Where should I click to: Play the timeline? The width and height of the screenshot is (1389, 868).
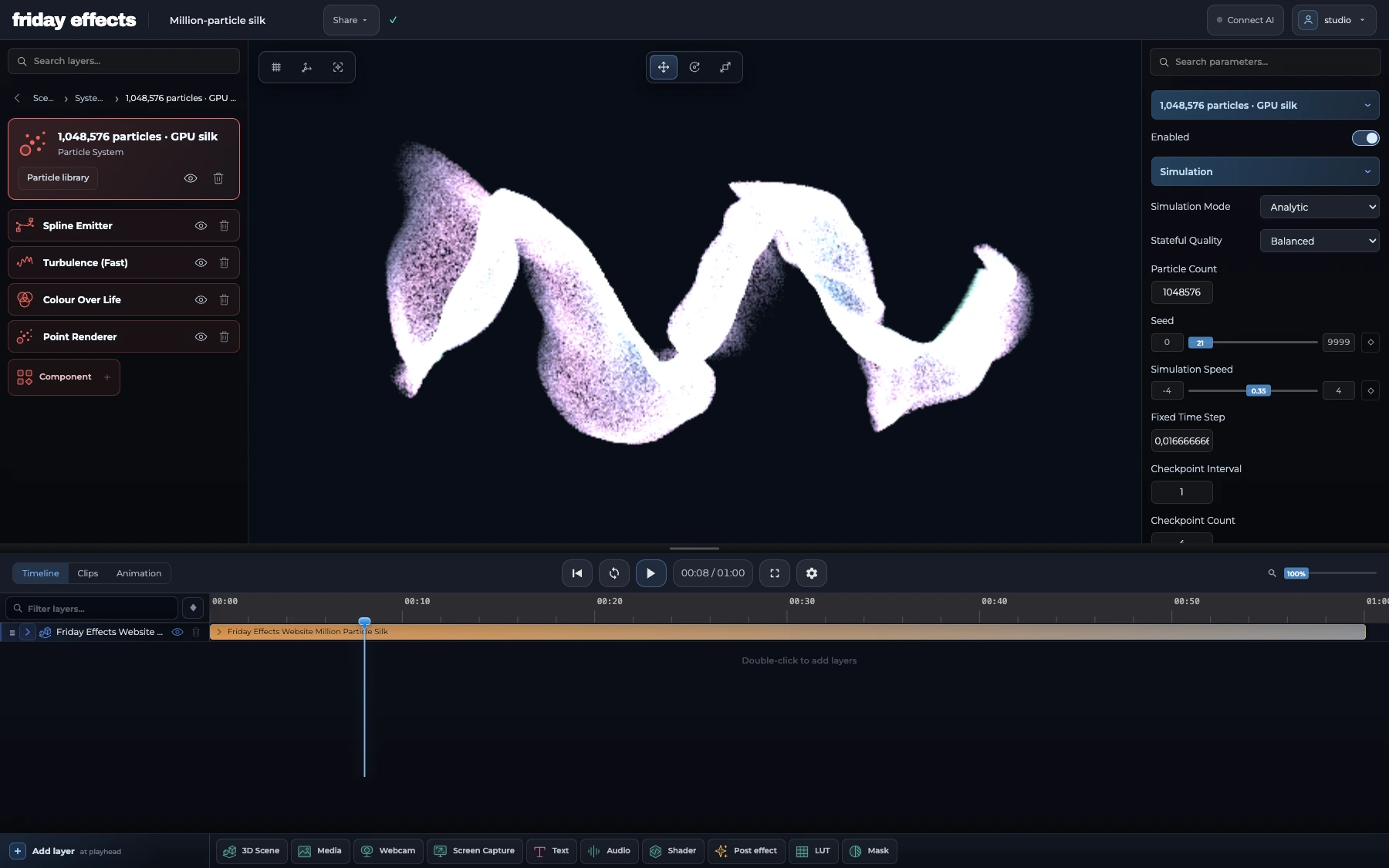pyautogui.click(x=651, y=573)
